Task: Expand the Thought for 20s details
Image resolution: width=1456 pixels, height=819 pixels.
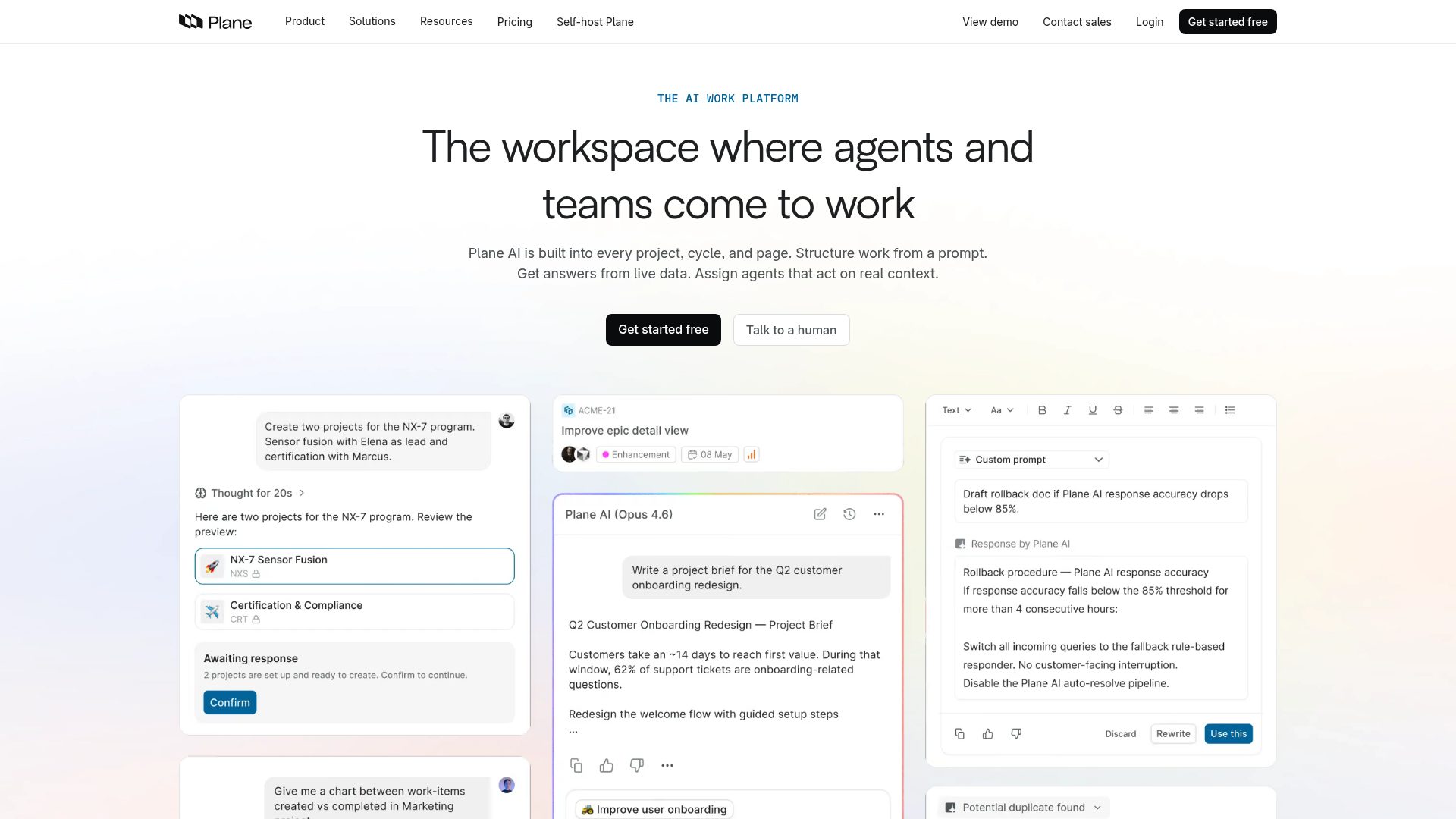Action: pos(250,493)
